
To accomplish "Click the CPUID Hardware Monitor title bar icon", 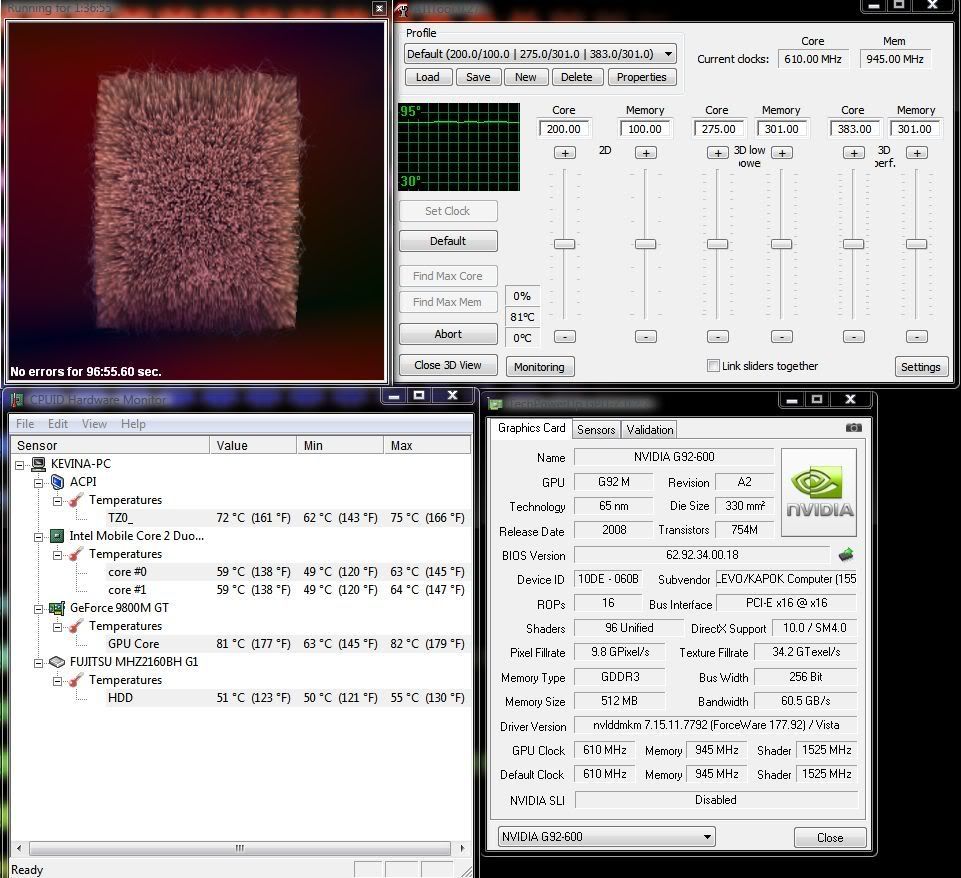I will pos(17,400).
